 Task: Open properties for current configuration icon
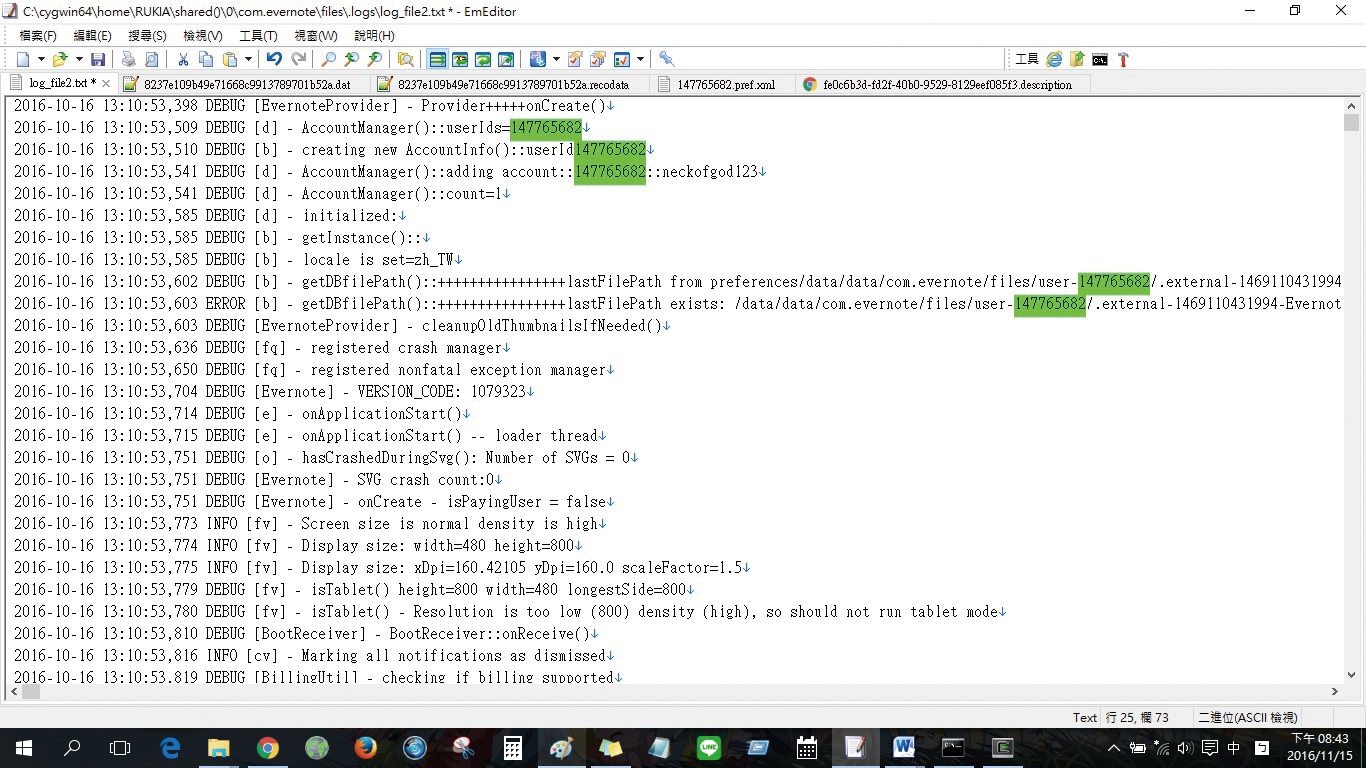[x=575, y=59]
